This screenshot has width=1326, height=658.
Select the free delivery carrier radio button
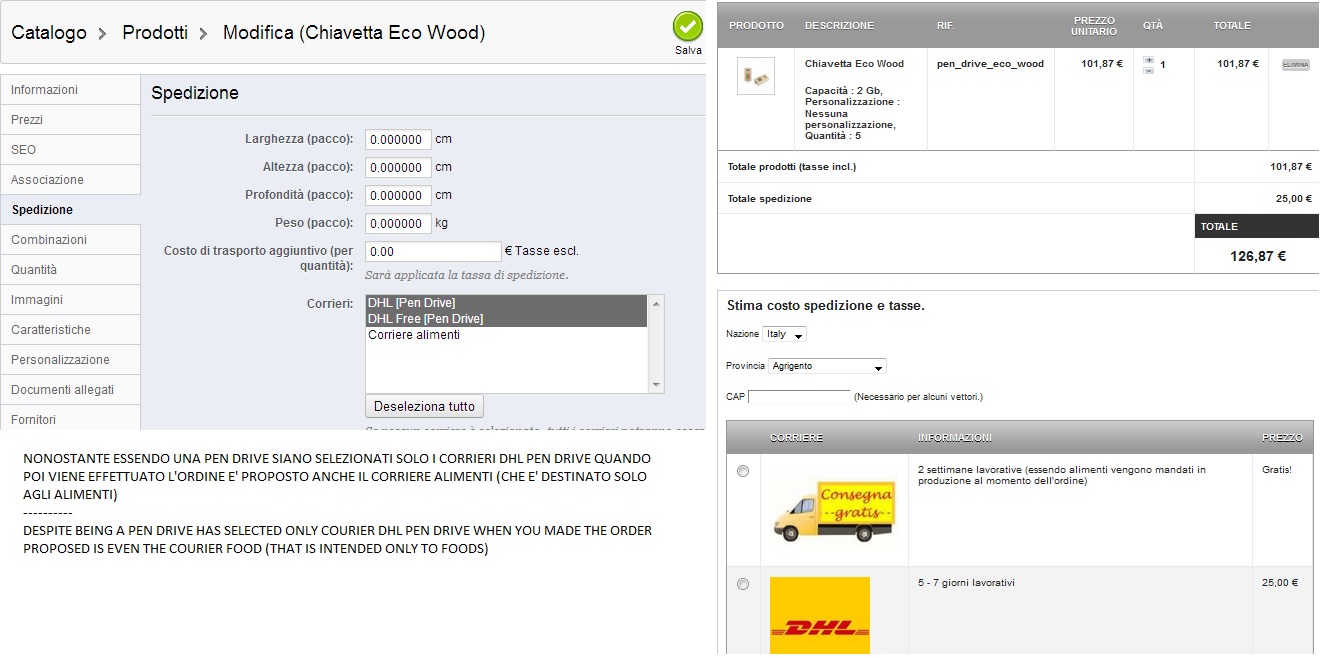tap(742, 471)
